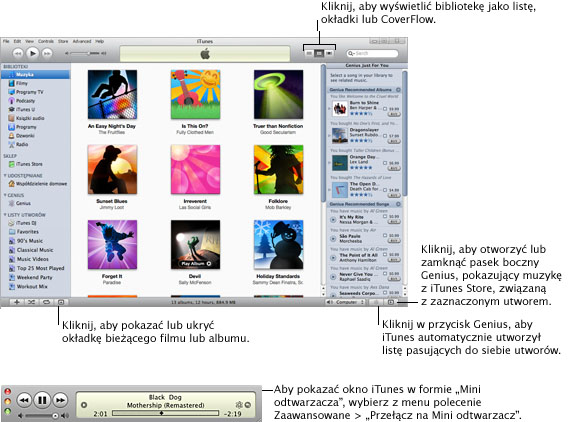The image size is (570, 422).
Task: Toggle repeat button in bottom bar
Action: [46, 302]
